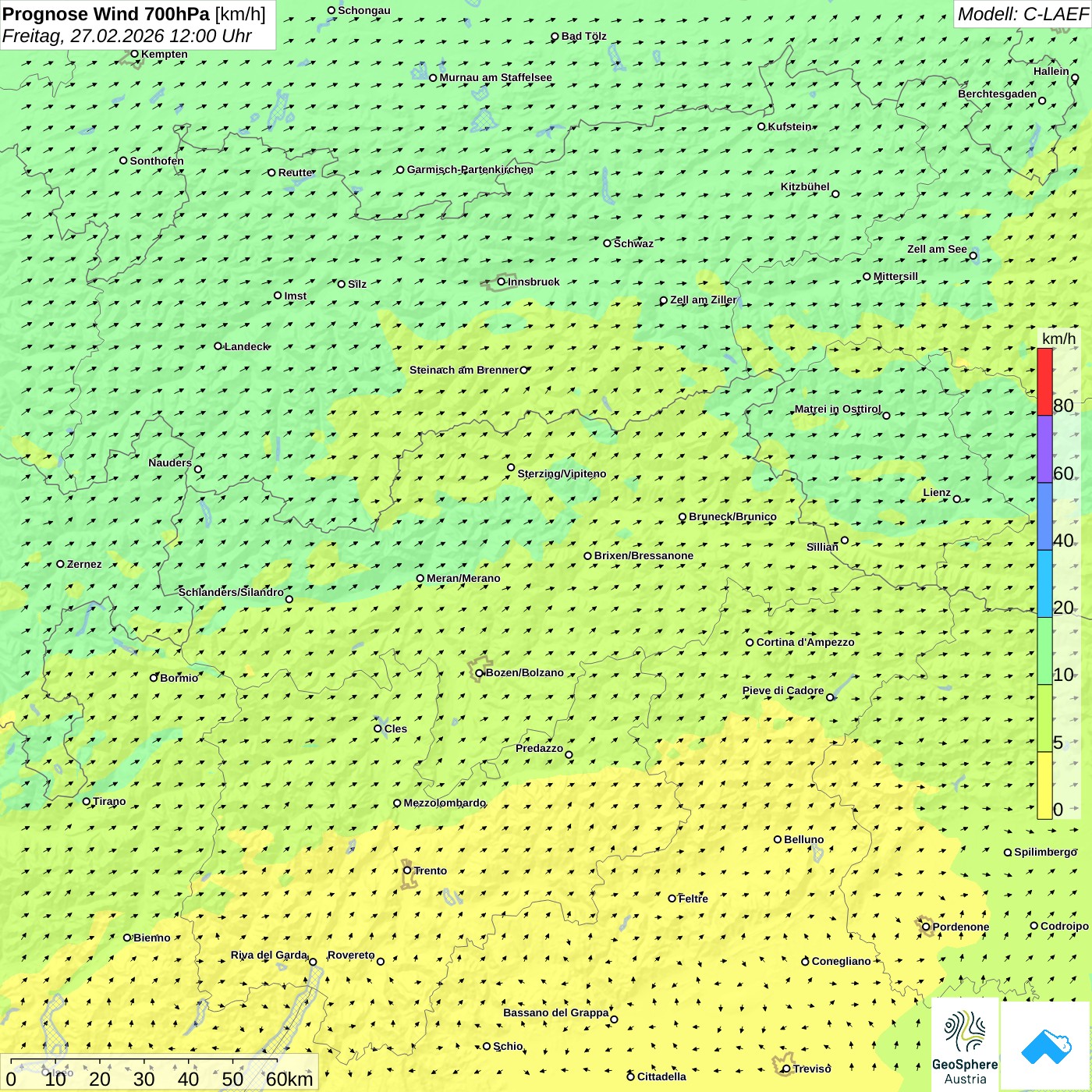Click the Cortina d'Ampezzo marker
The width and height of the screenshot is (1092, 1092).
750,643
